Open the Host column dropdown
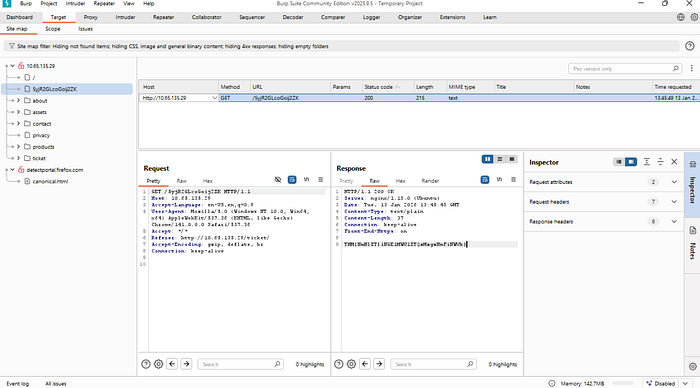This screenshot has width=700, height=388. (x=214, y=98)
